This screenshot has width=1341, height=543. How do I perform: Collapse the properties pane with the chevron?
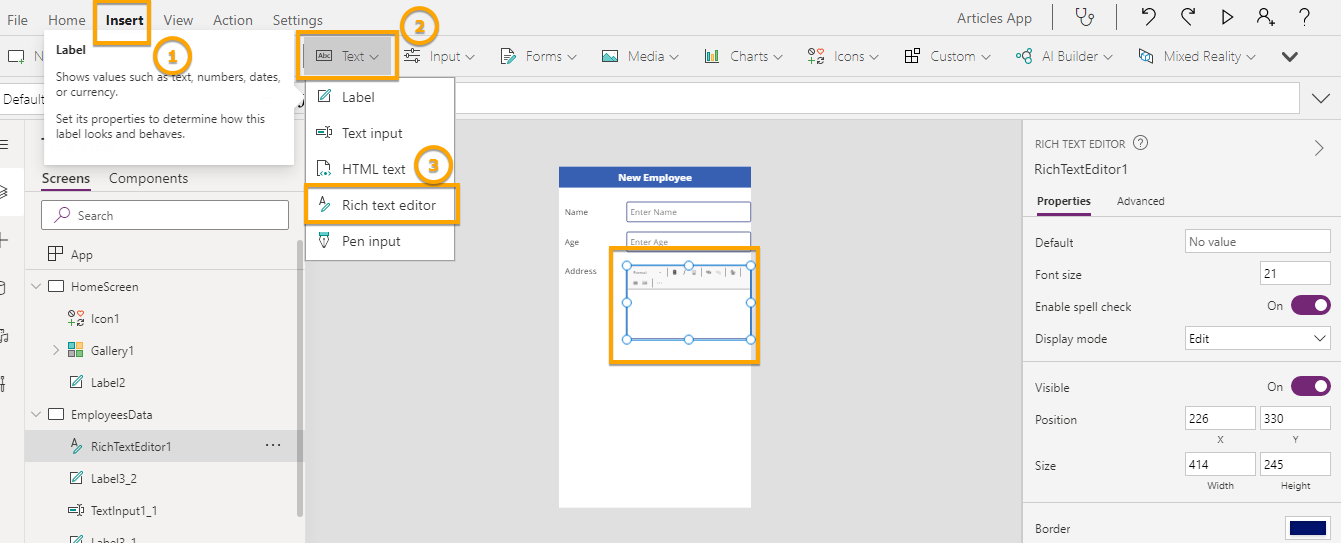point(1318,148)
